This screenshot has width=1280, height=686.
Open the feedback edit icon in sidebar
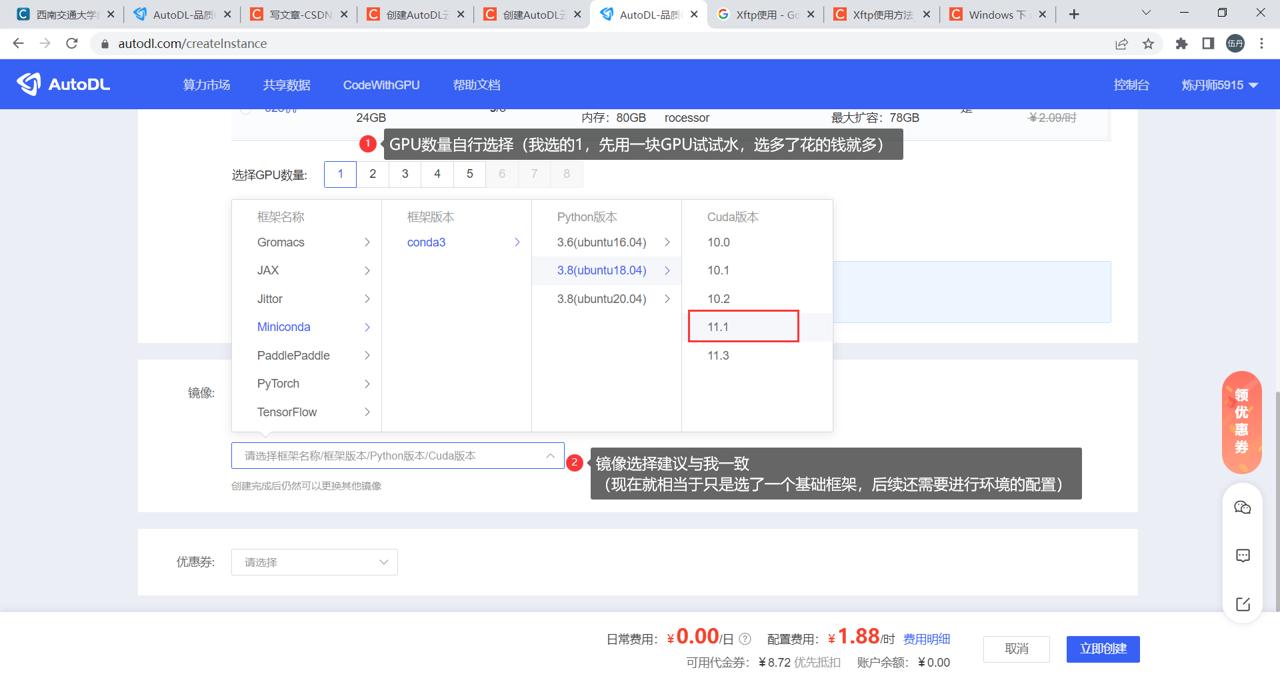pyautogui.click(x=1243, y=604)
